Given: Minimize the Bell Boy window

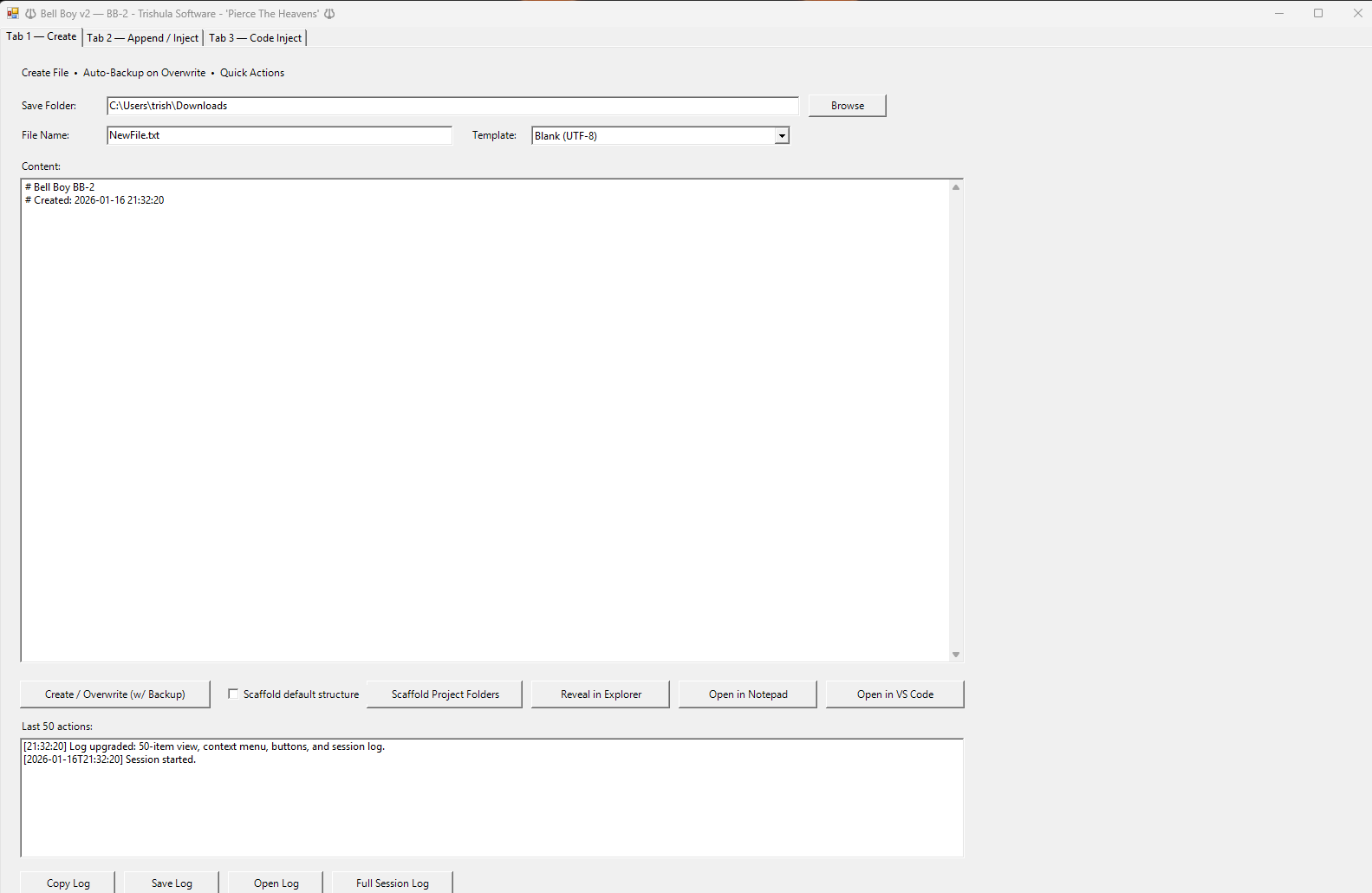Looking at the screenshot, I should point(1279,13).
